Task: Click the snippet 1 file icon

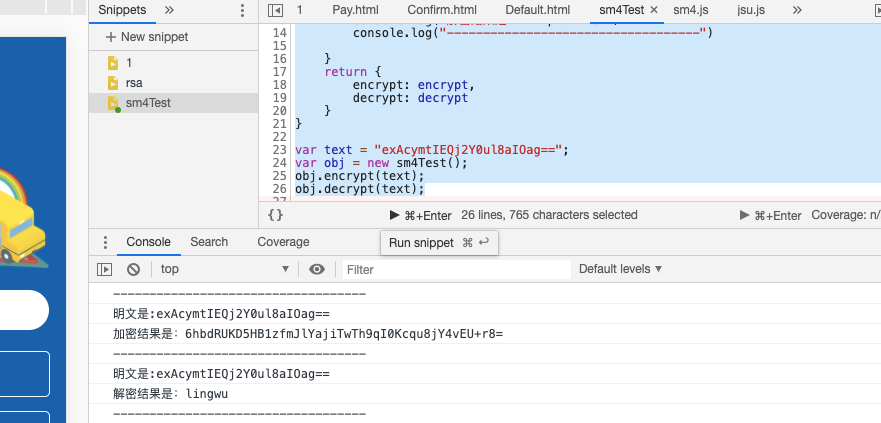Action: [113, 63]
